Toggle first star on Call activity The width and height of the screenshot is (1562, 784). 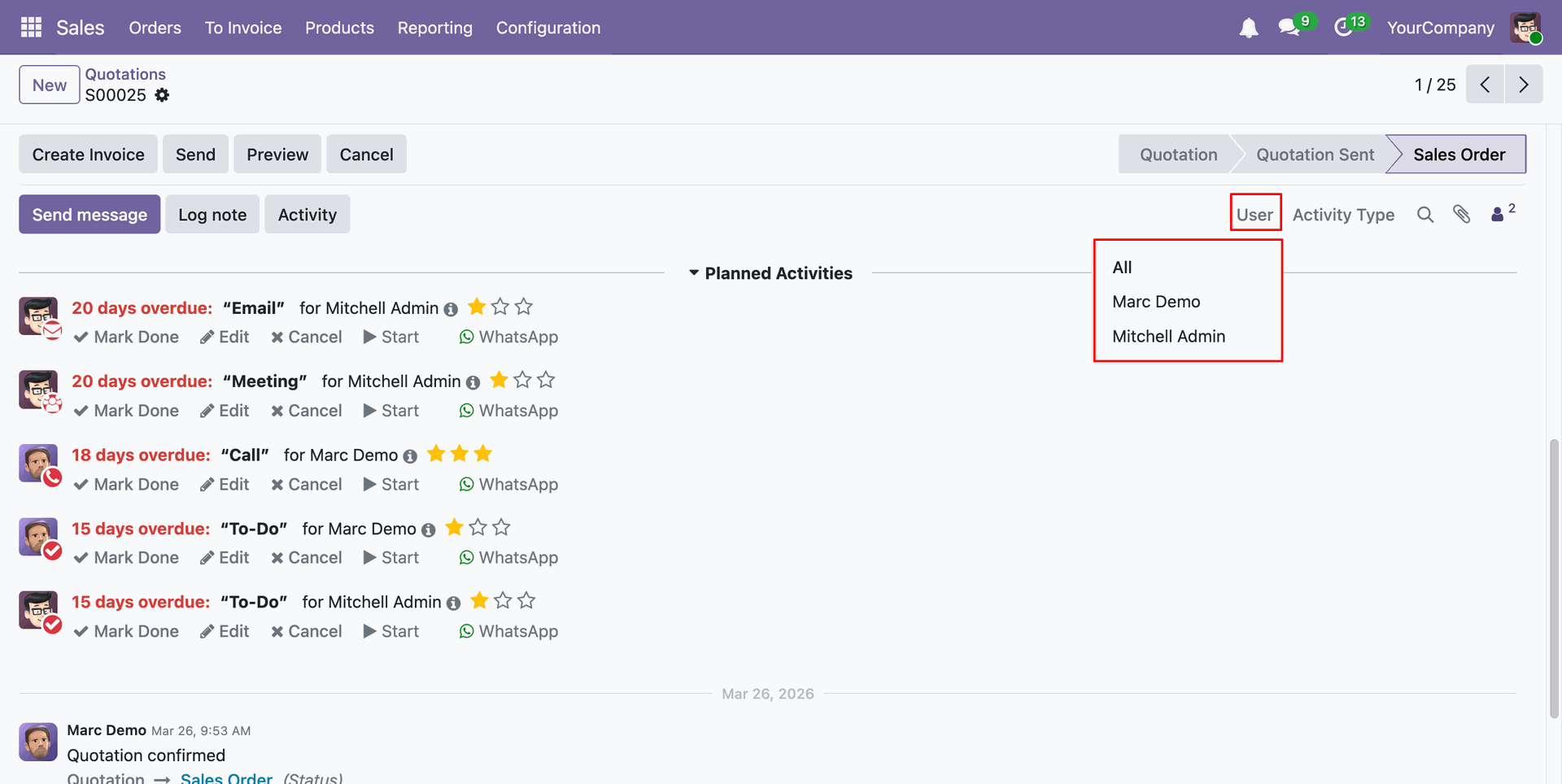pyautogui.click(x=436, y=454)
